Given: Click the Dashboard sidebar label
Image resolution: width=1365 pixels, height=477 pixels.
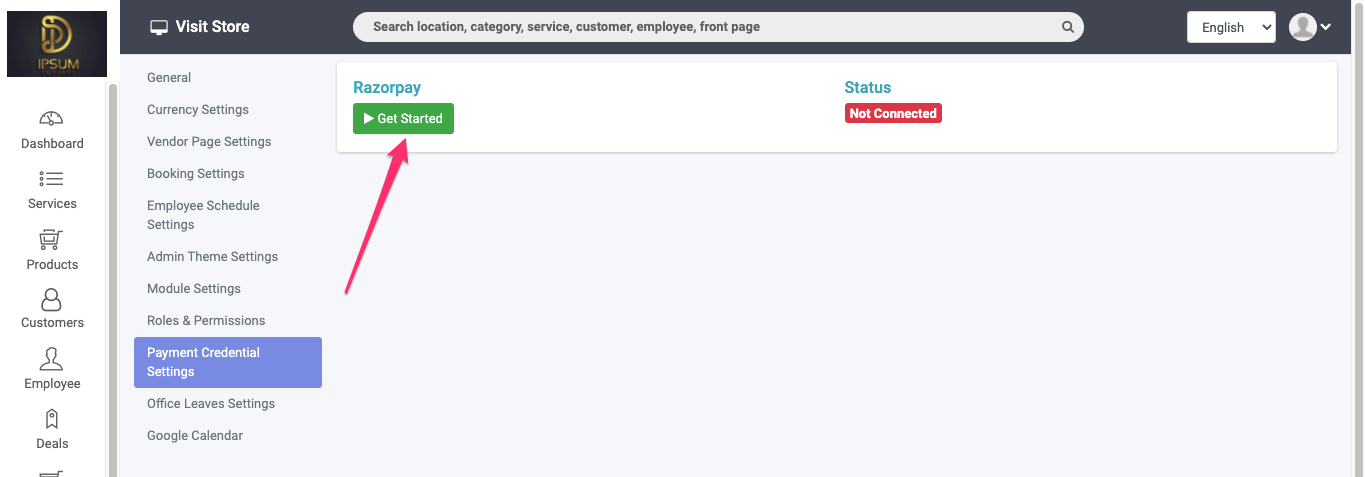Looking at the screenshot, I should tap(52, 143).
